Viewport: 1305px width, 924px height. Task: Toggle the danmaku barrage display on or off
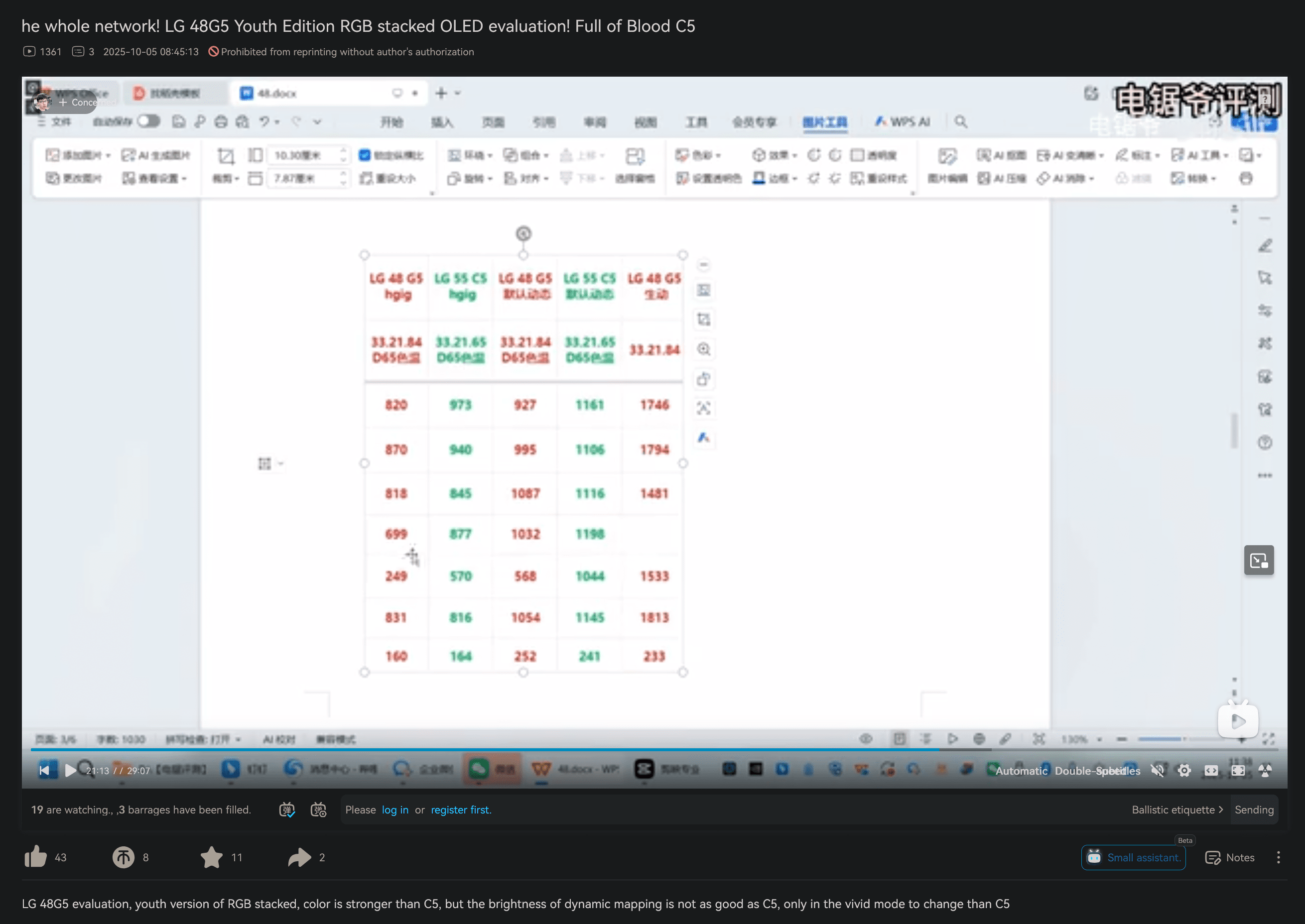tap(287, 809)
